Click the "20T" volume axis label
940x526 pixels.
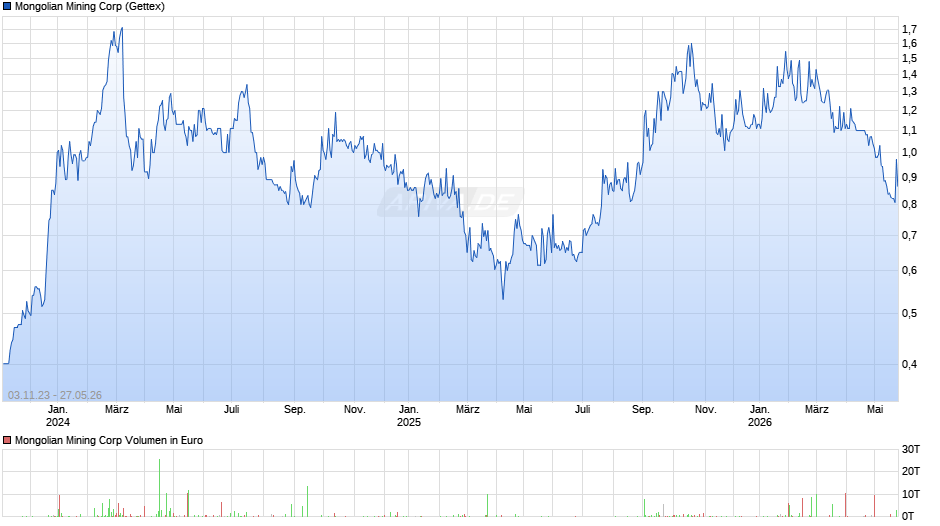click(911, 471)
